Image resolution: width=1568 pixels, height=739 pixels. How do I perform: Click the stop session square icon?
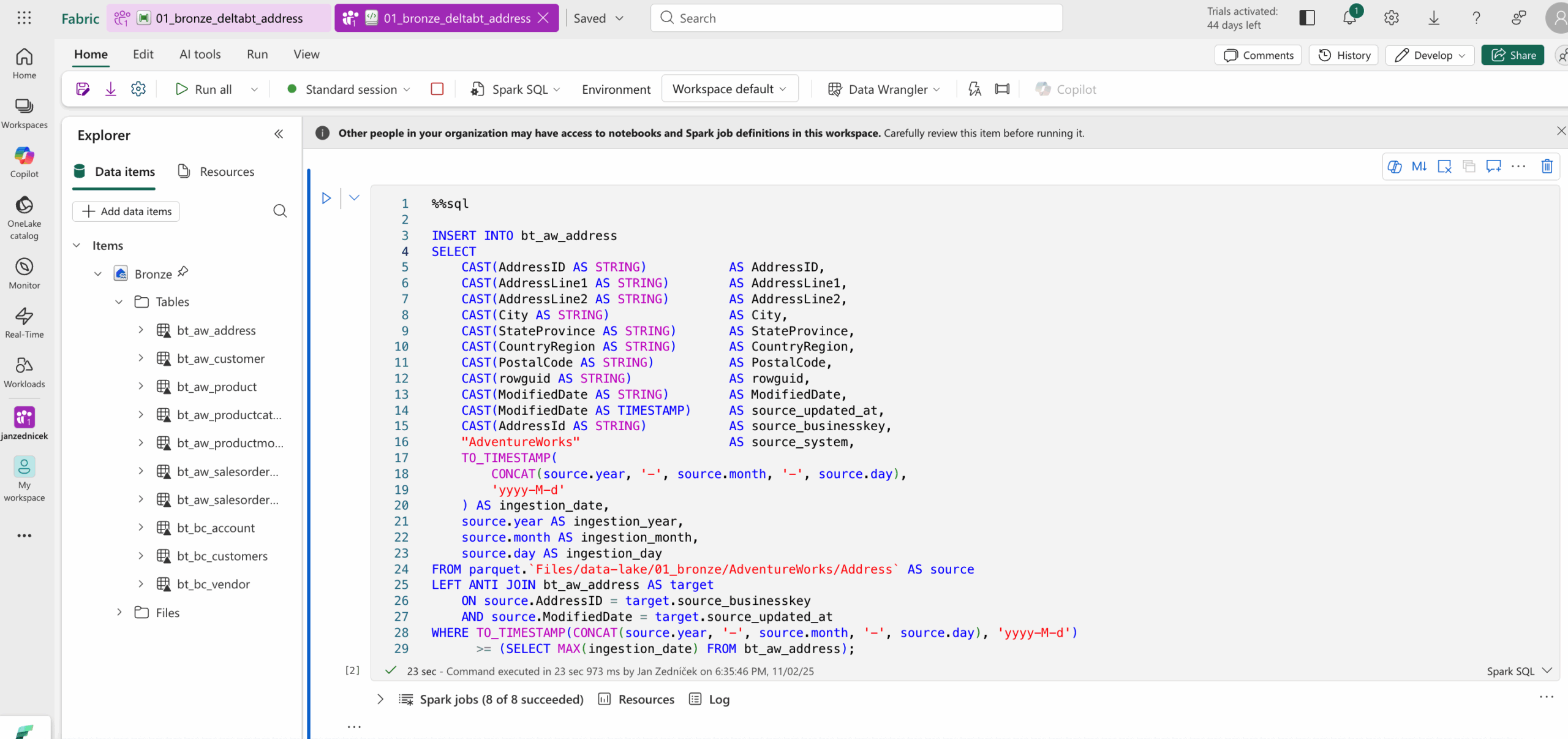pyautogui.click(x=437, y=89)
